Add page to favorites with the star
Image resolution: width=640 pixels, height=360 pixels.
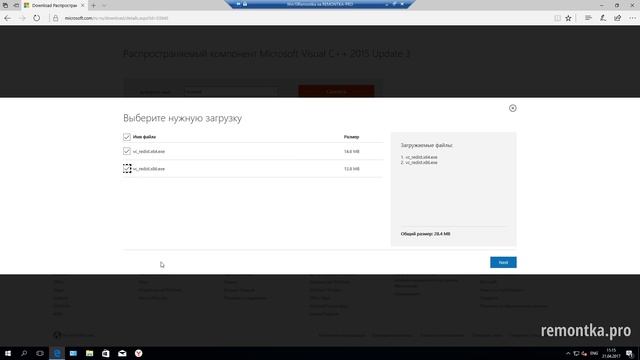pyautogui.click(x=568, y=18)
